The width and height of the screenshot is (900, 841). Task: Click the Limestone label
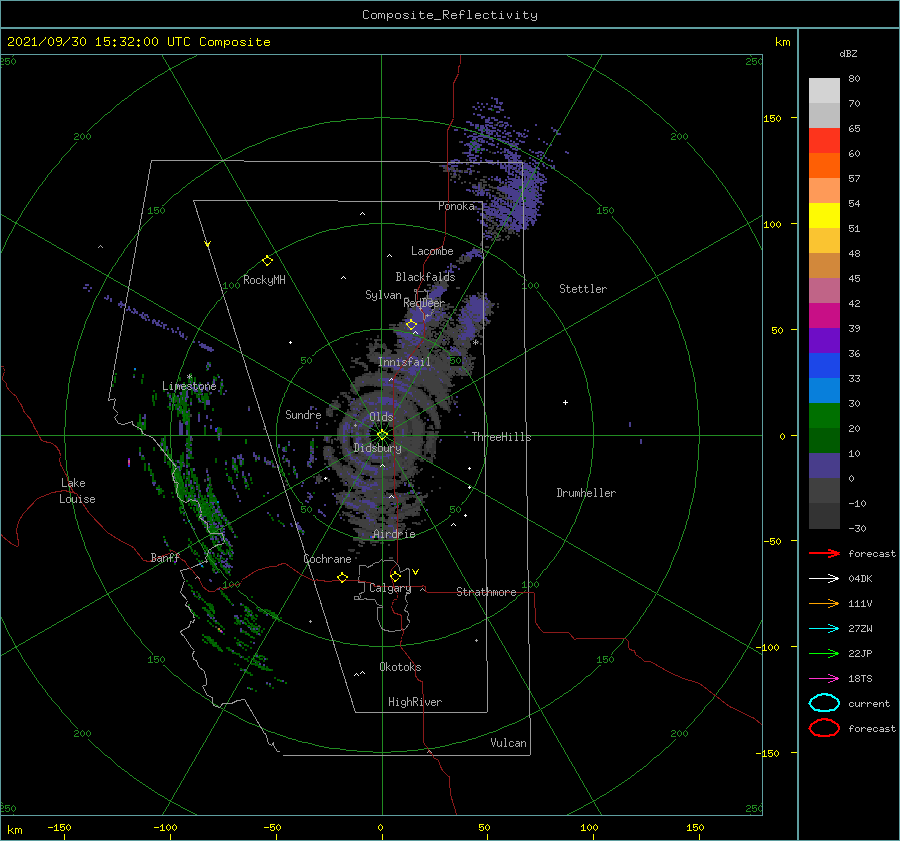point(189,386)
